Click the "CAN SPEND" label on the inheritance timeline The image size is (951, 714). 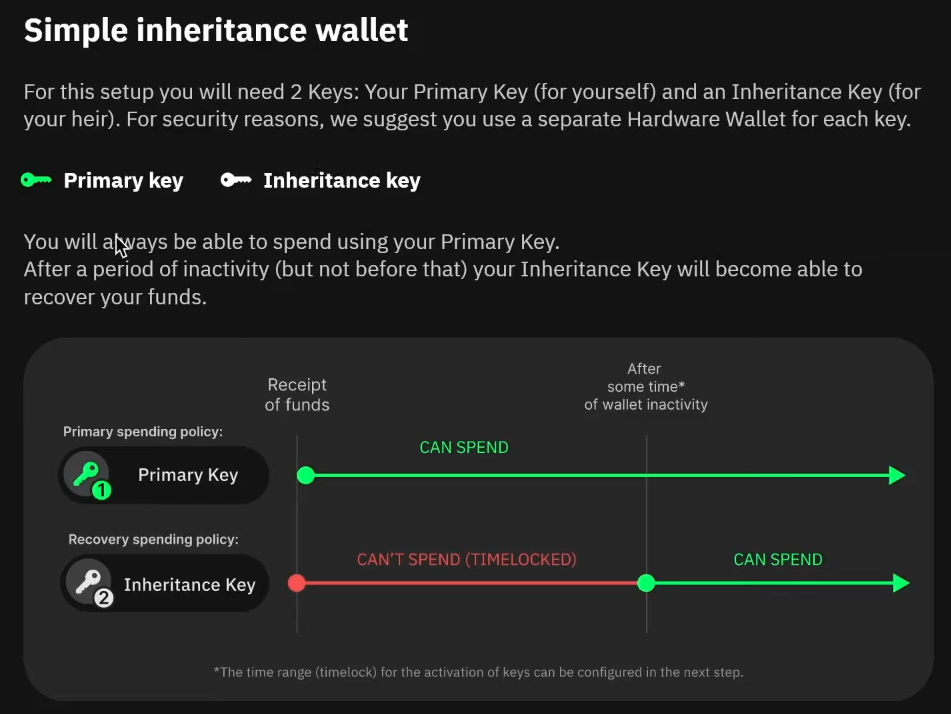(x=778, y=560)
